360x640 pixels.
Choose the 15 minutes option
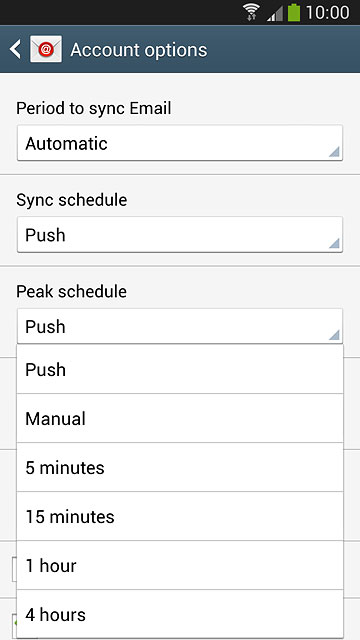pyautogui.click(x=180, y=516)
